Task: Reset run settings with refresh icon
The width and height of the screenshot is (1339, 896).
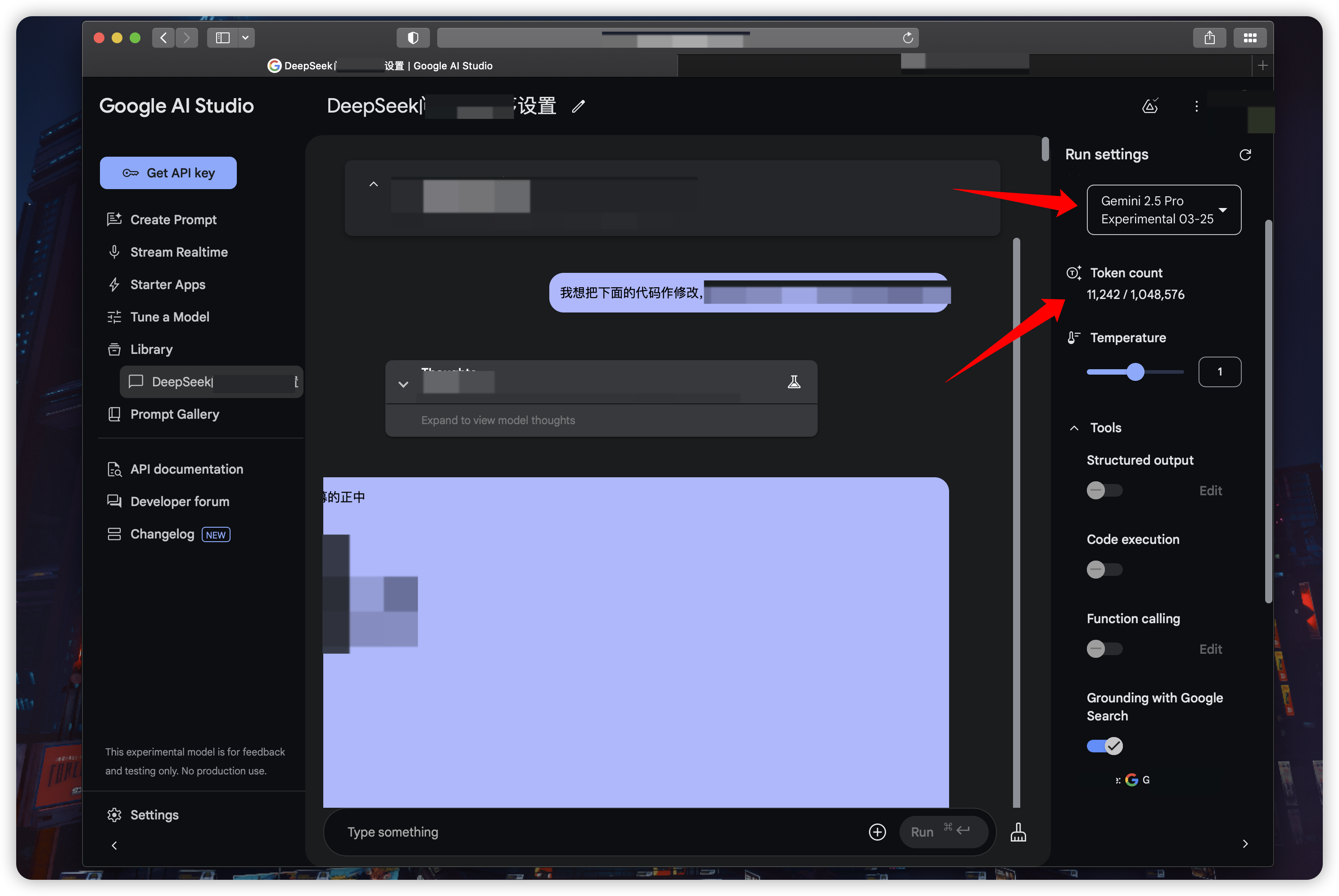Action: click(x=1245, y=155)
